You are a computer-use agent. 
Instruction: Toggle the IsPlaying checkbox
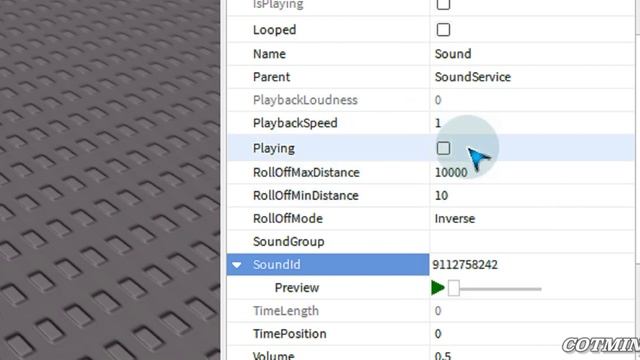(443, 4)
